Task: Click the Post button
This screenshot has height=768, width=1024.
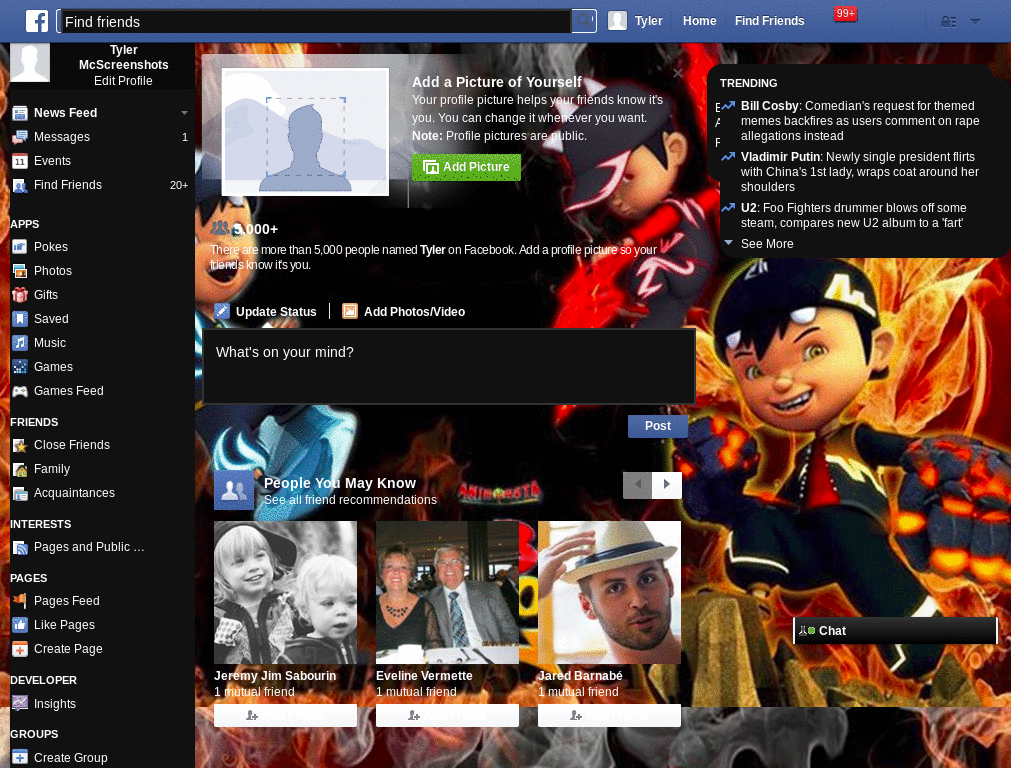Action: click(658, 426)
